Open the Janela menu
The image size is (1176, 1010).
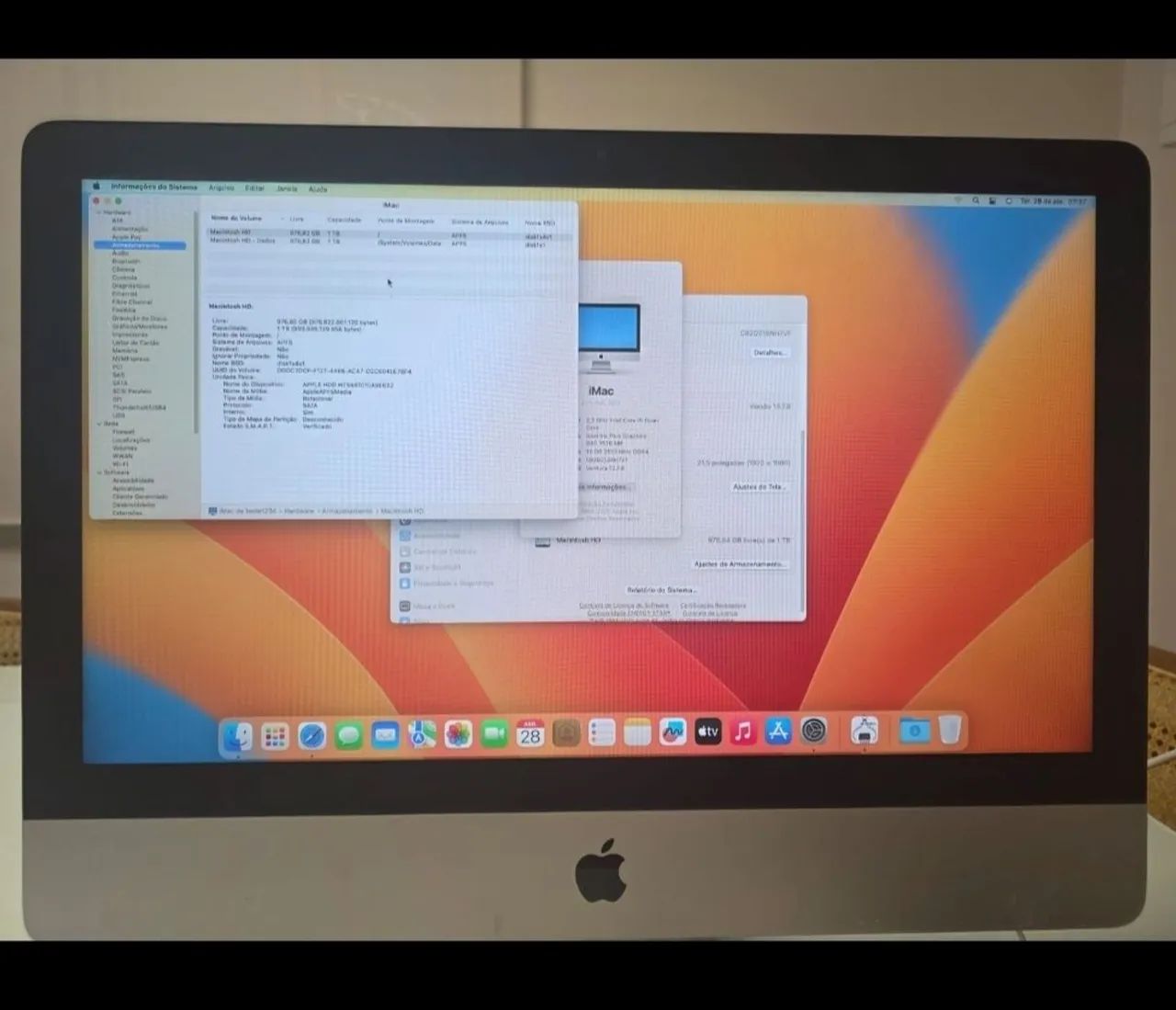[x=287, y=188]
